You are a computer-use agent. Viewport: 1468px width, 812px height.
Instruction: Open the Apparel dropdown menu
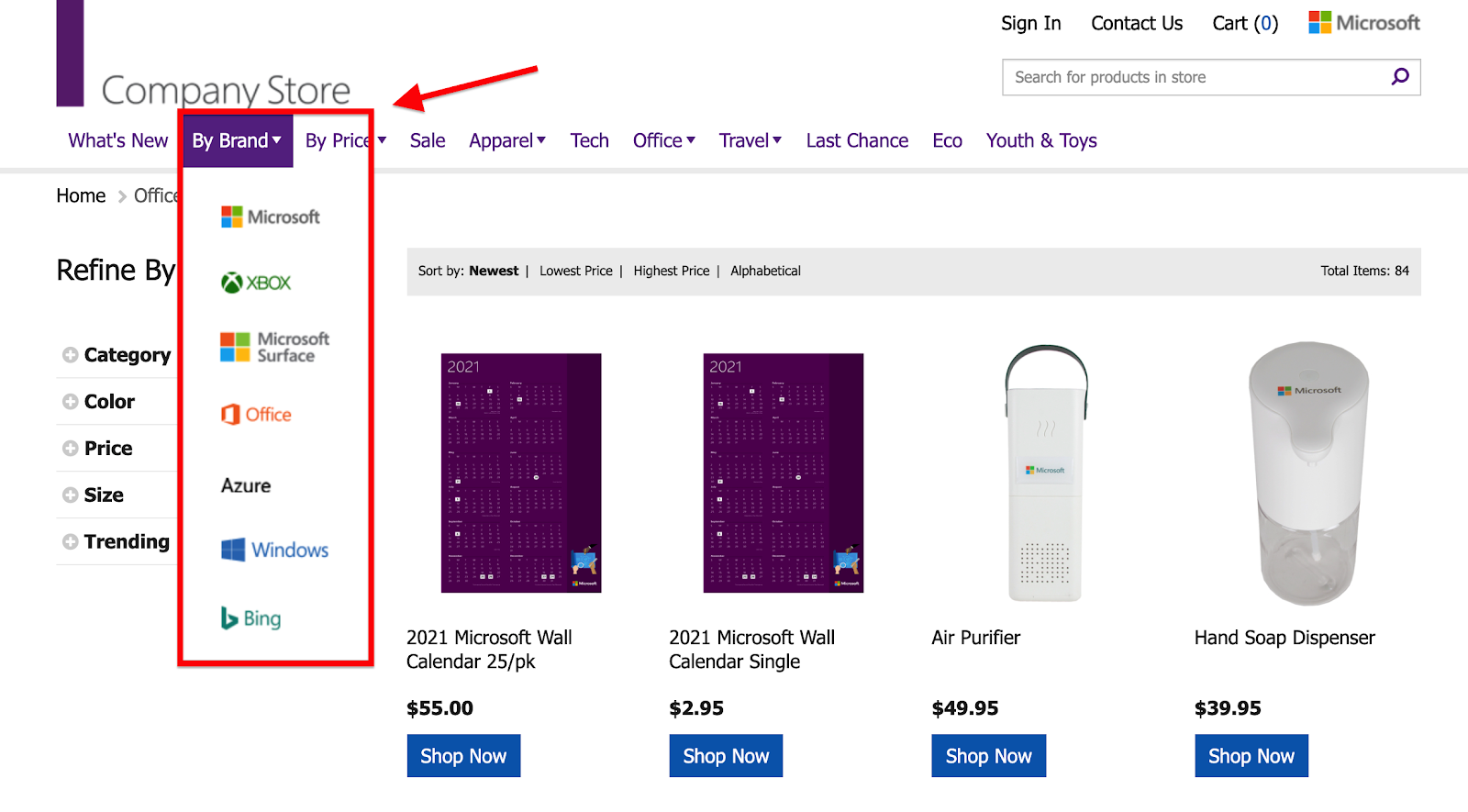coord(507,140)
